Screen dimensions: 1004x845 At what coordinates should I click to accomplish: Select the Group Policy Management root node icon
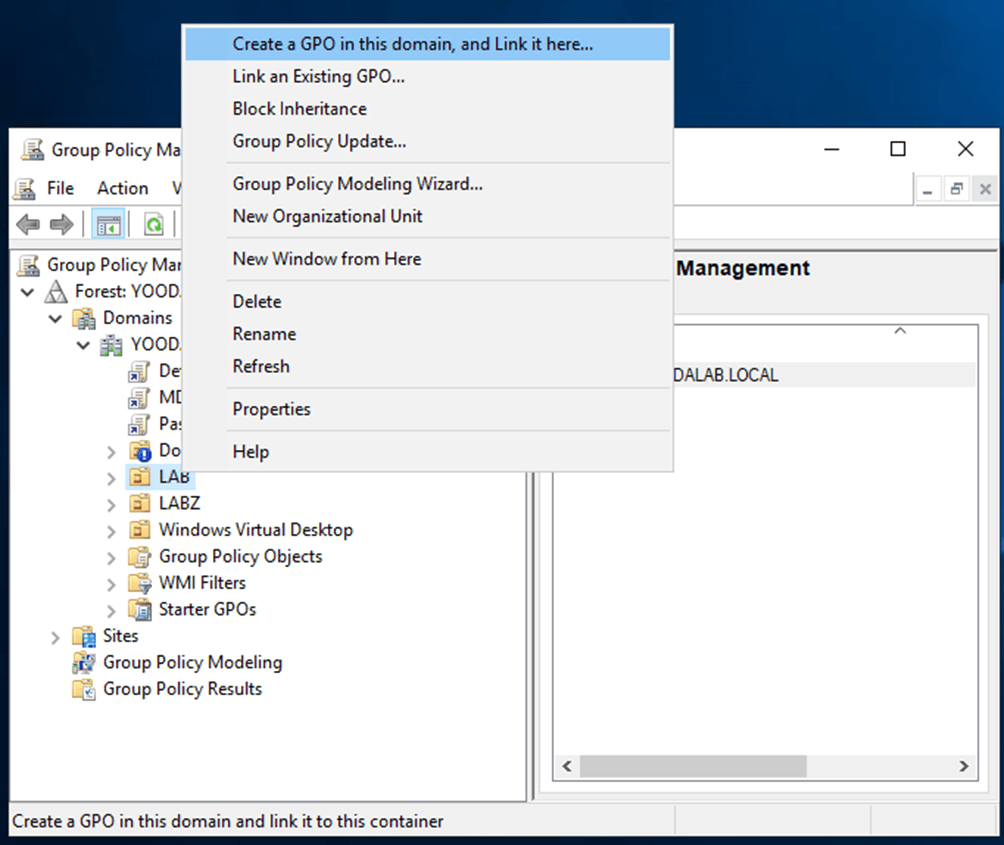(x=28, y=265)
